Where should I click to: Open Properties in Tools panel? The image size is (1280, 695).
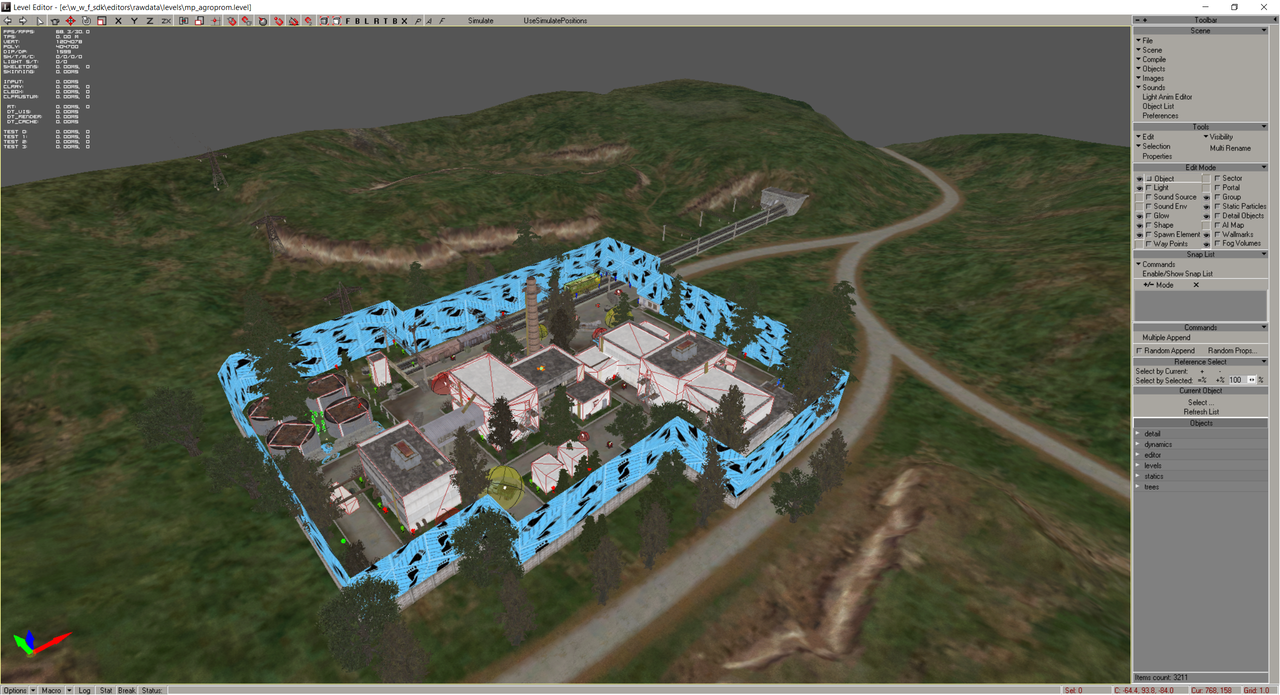click(1157, 156)
